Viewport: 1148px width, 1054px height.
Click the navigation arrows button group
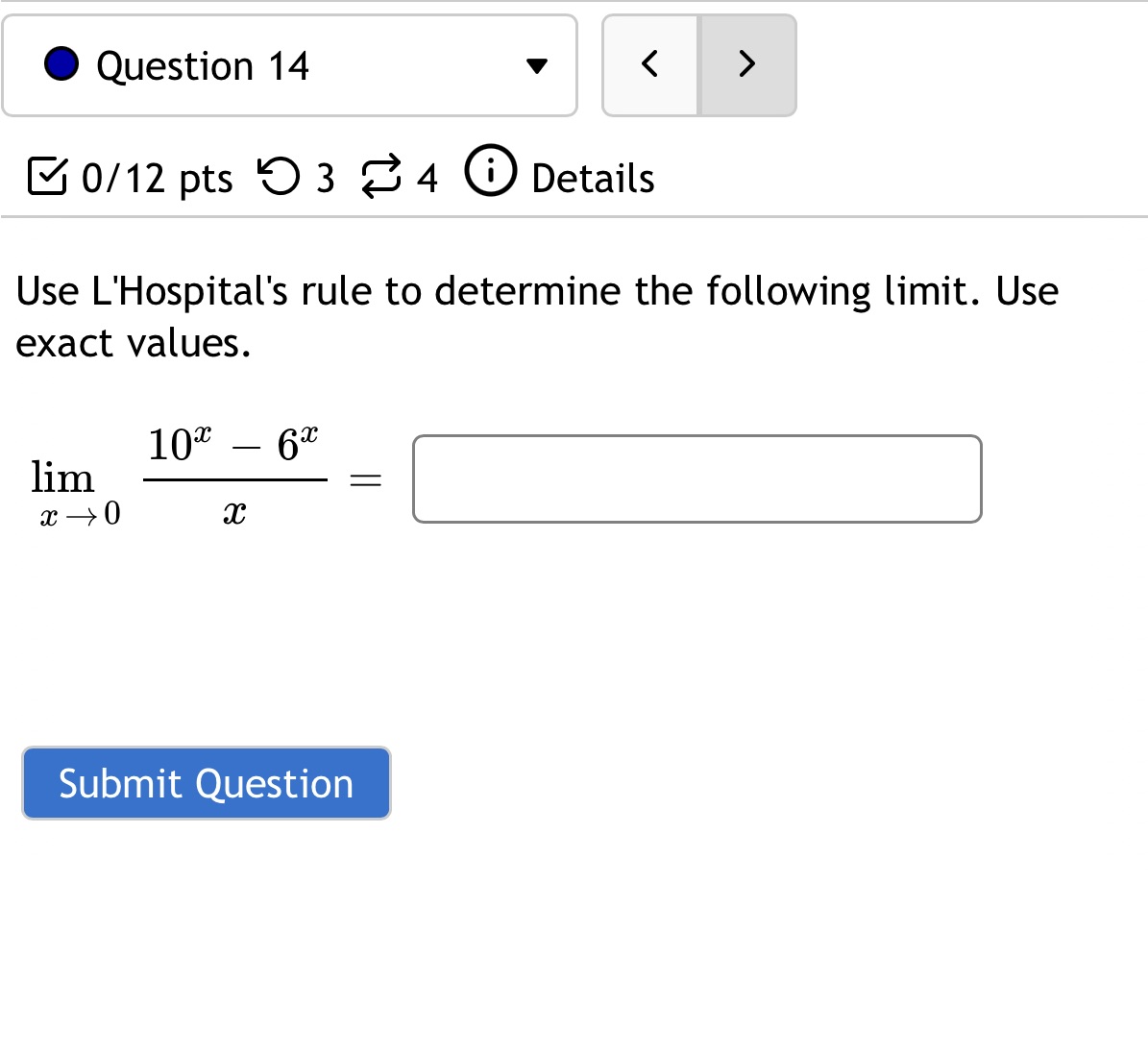coord(698,64)
